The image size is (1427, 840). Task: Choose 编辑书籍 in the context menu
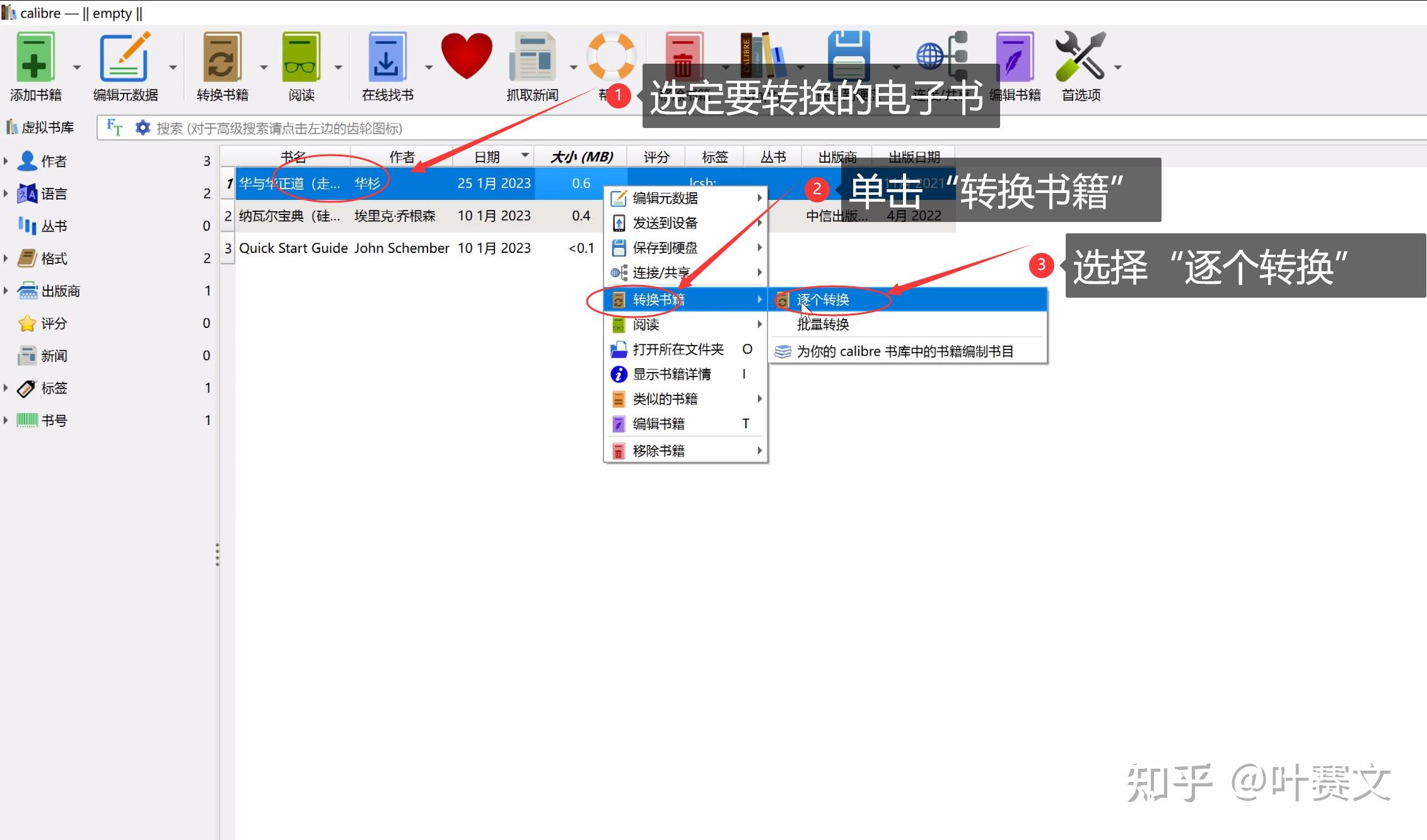(x=686, y=423)
